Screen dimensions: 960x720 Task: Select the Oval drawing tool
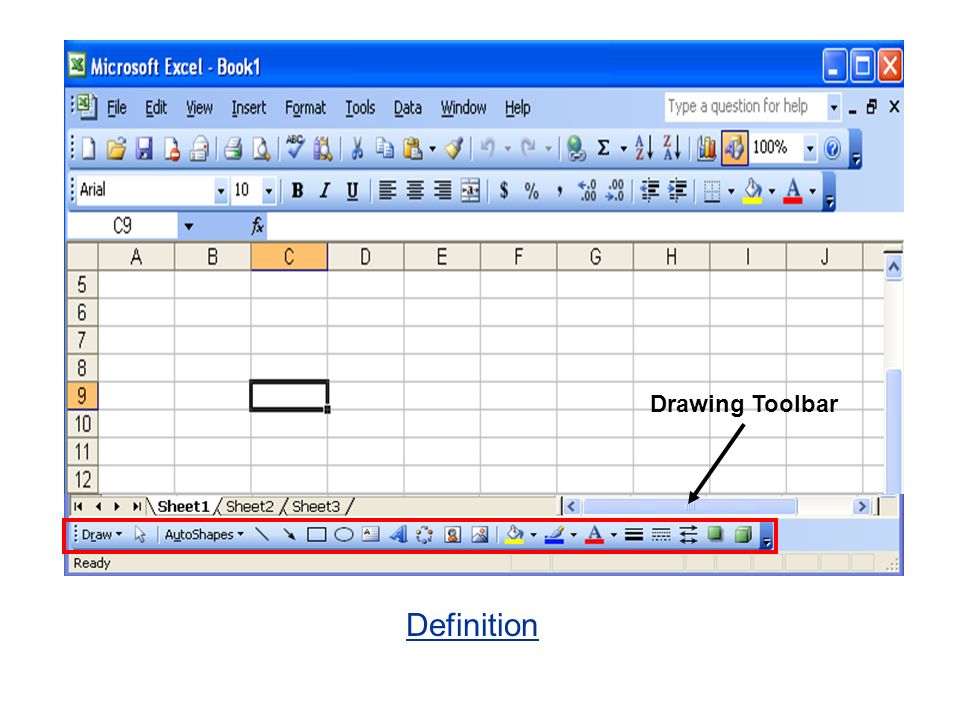344,534
